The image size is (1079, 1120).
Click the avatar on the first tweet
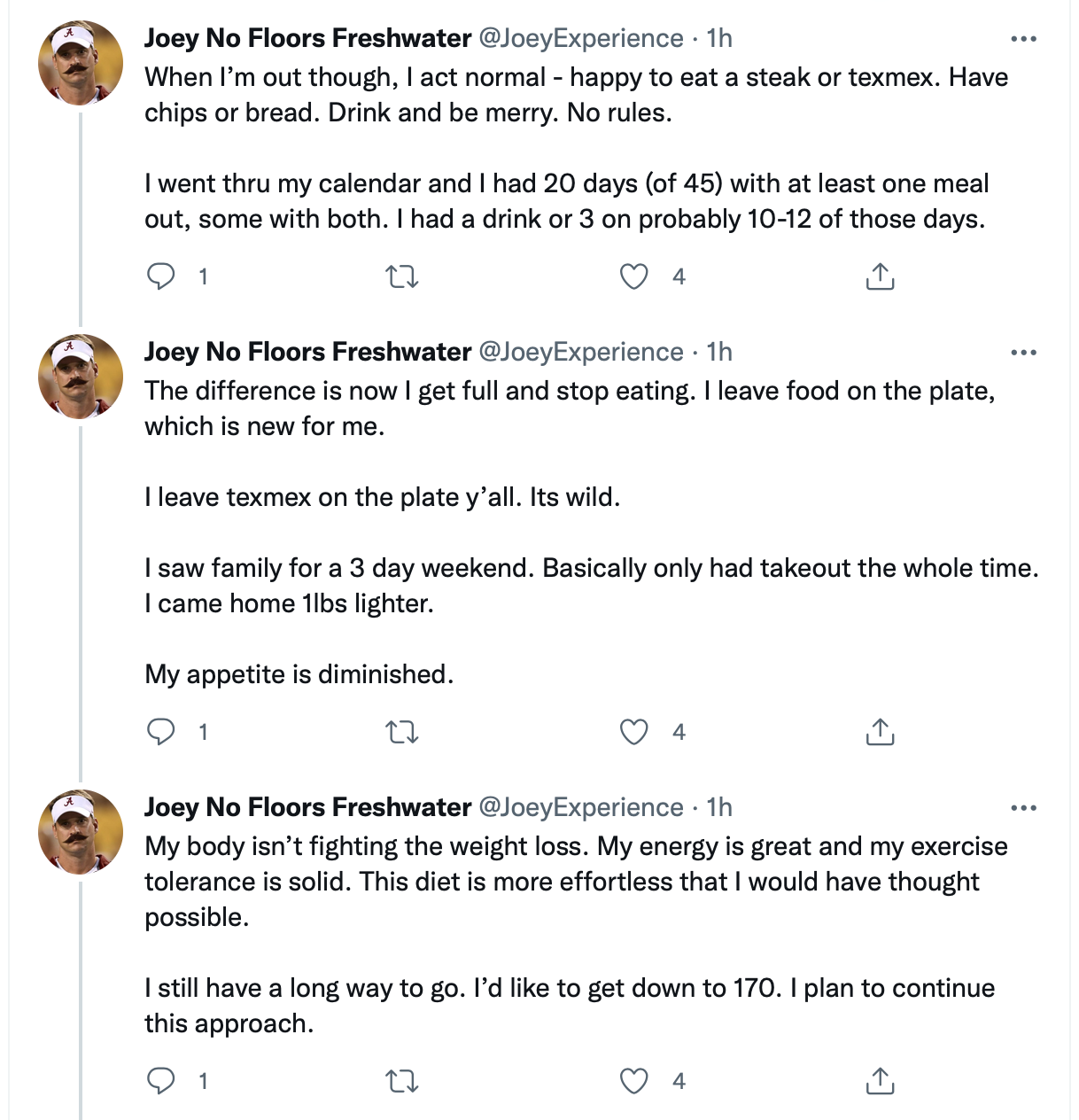tap(81, 64)
